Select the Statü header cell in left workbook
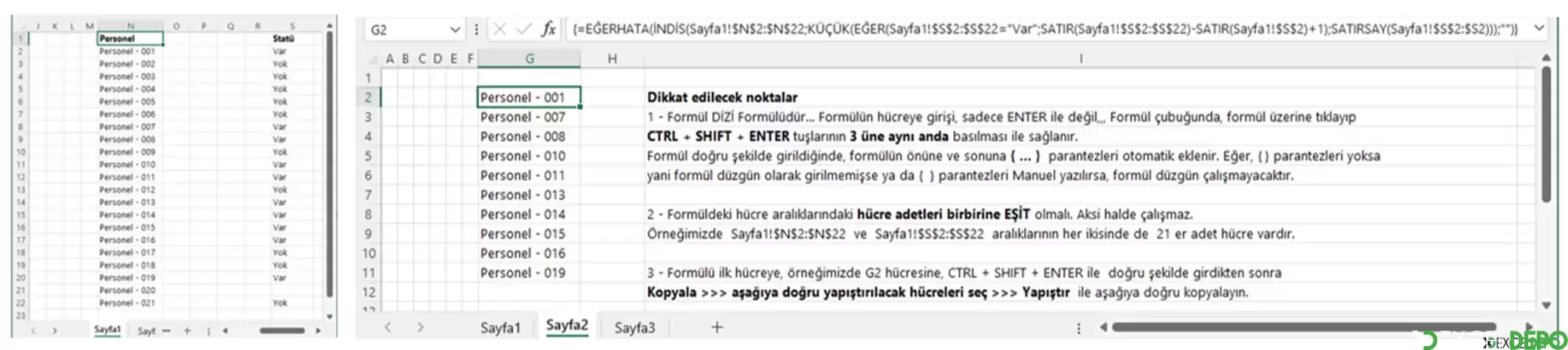This screenshot has width=1568, height=350. (x=284, y=38)
